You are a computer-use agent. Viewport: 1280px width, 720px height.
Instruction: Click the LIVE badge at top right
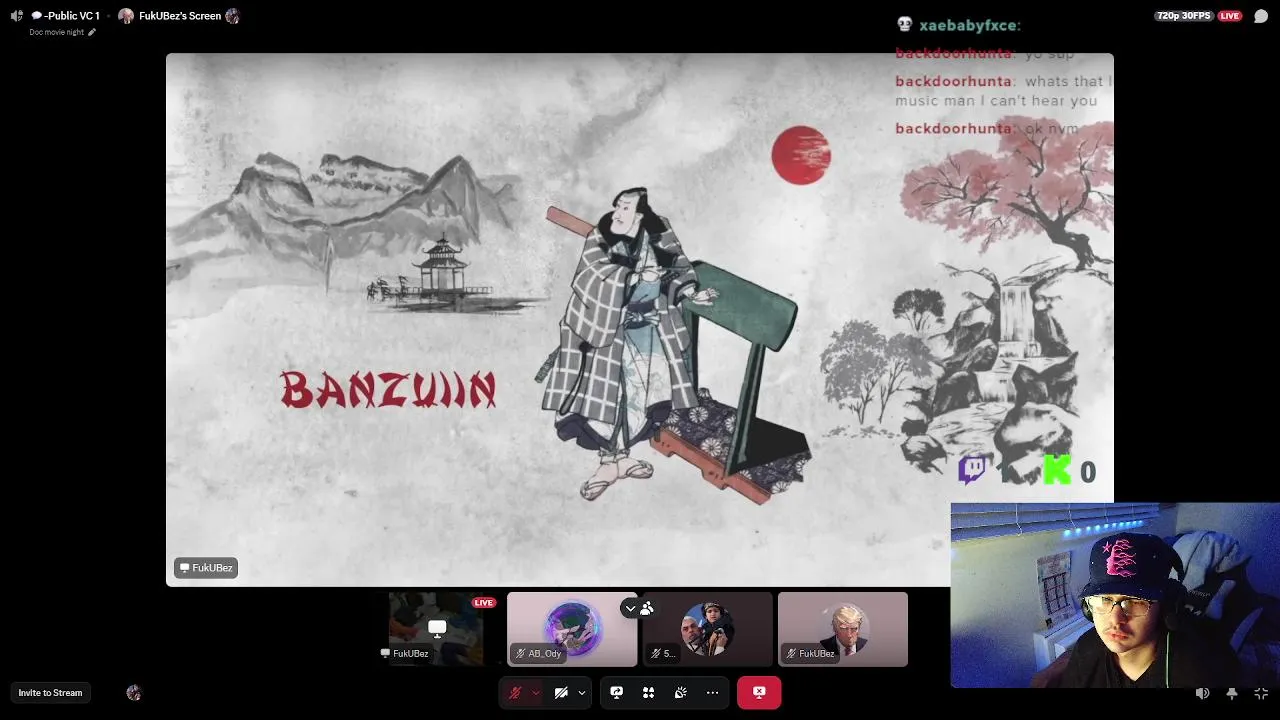pyautogui.click(x=1230, y=16)
